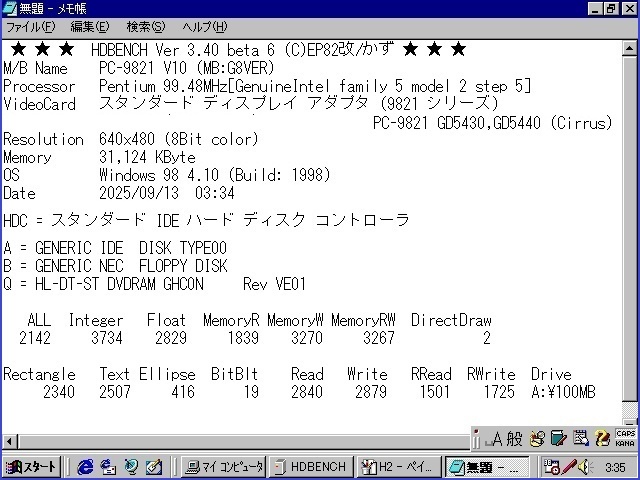This screenshot has height=480, width=640.
Task: Open the IME Pad icon on the language bar
Action: pos(537,439)
